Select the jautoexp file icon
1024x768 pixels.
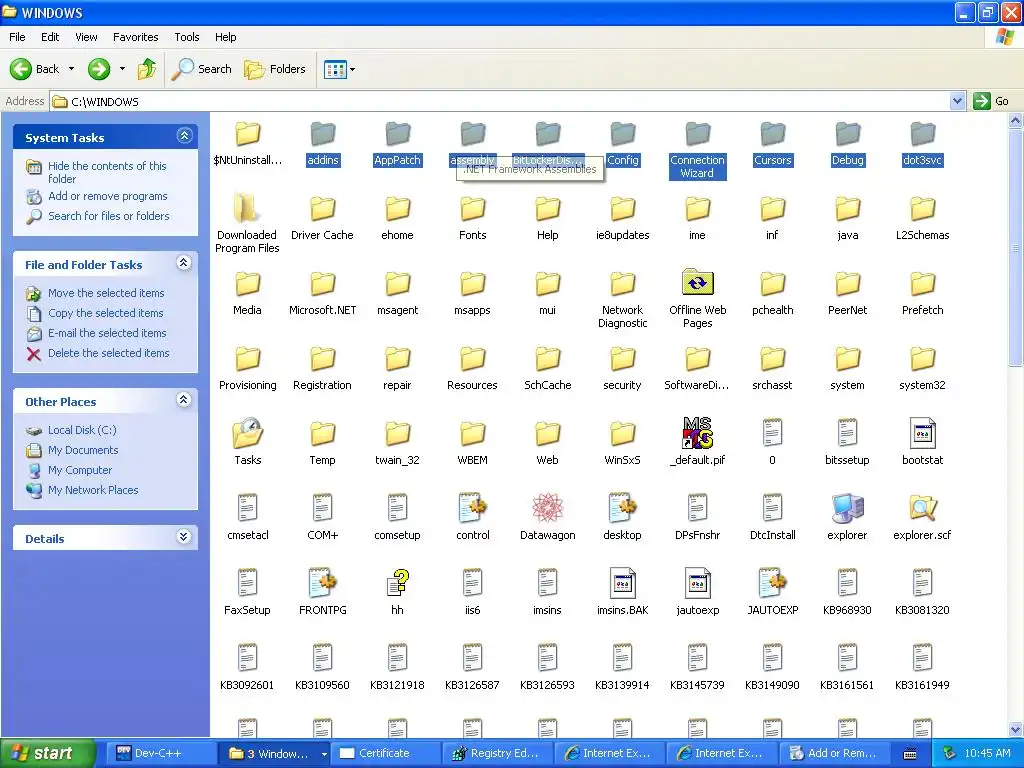(x=697, y=583)
